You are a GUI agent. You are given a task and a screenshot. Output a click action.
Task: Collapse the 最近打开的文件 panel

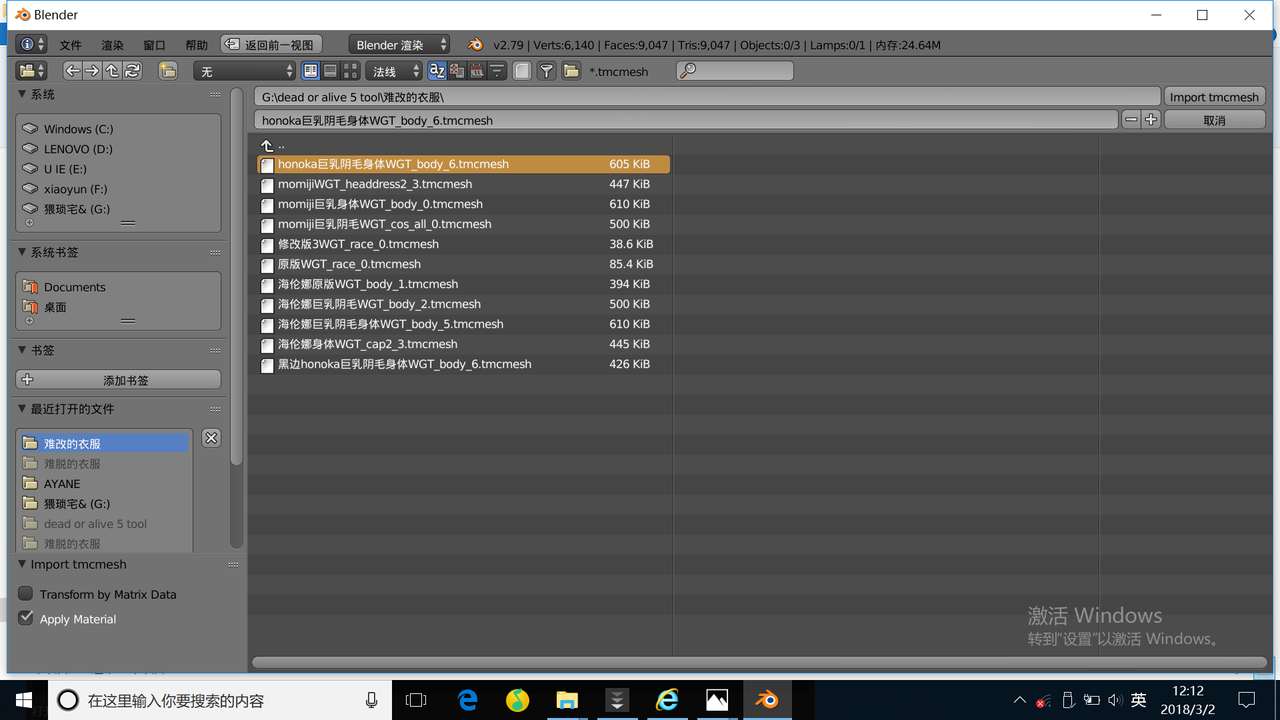pyautogui.click(x=23, y=409)
